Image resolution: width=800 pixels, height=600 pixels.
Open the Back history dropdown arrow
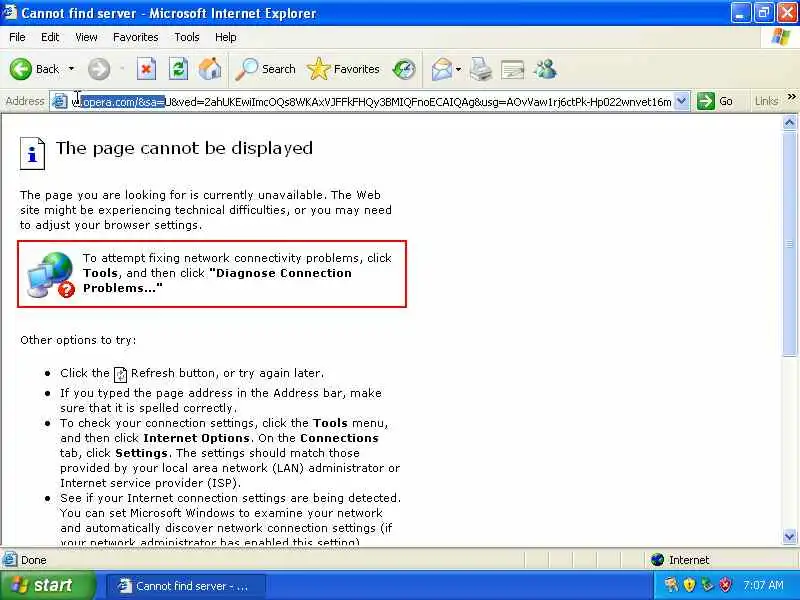pos(71,69)
